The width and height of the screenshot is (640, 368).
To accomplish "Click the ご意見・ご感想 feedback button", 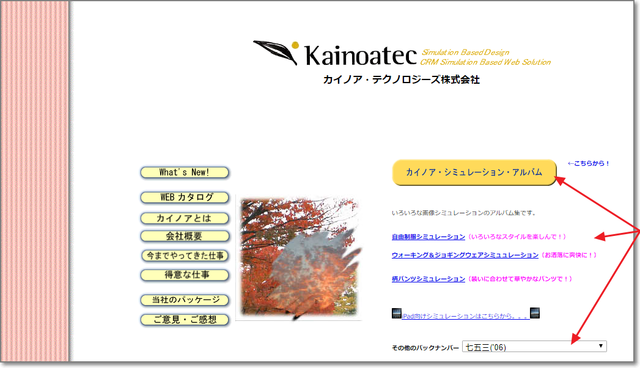I will point(184,320).
